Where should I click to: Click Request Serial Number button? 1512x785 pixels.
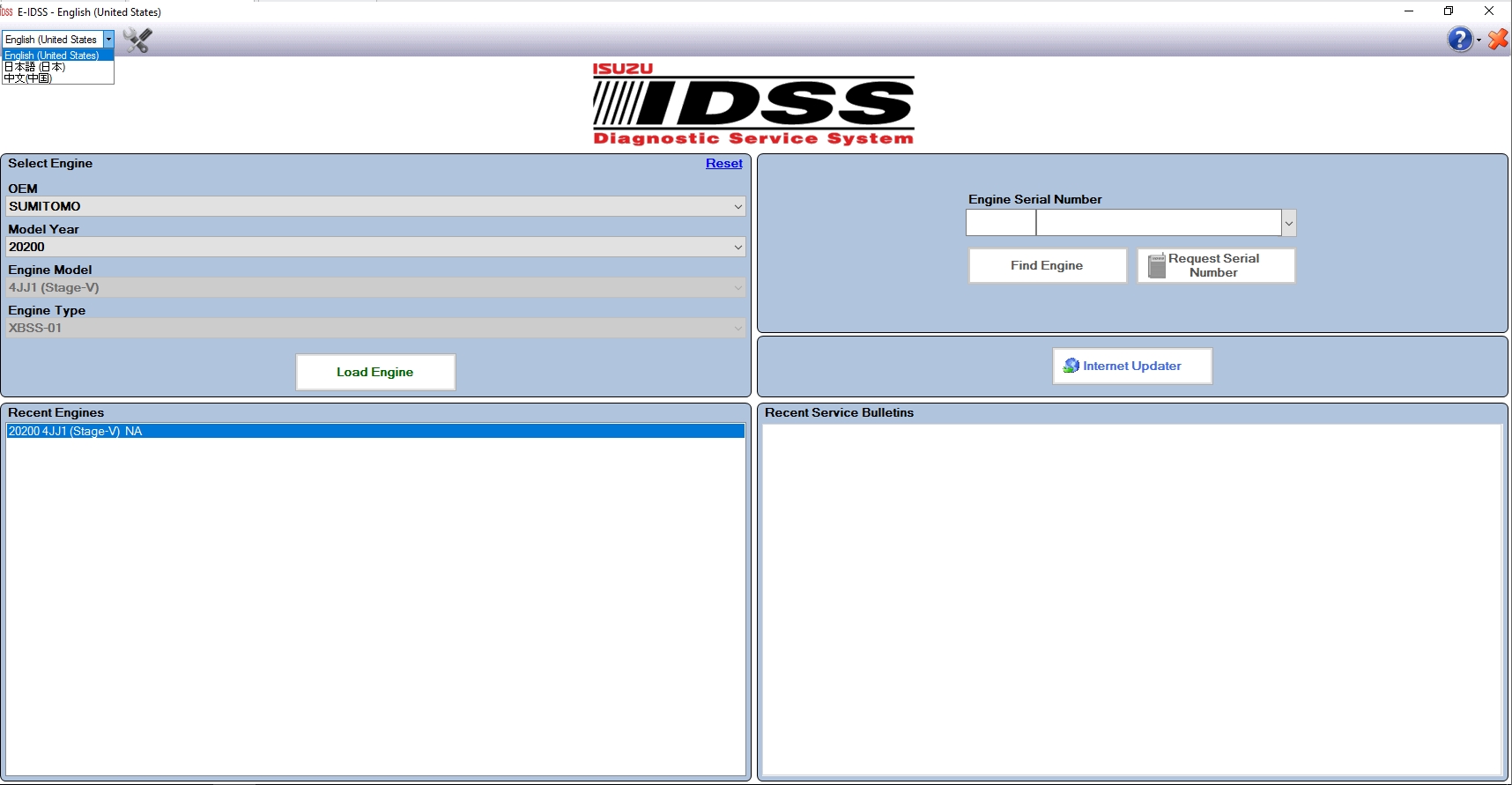pos(1216,265)
